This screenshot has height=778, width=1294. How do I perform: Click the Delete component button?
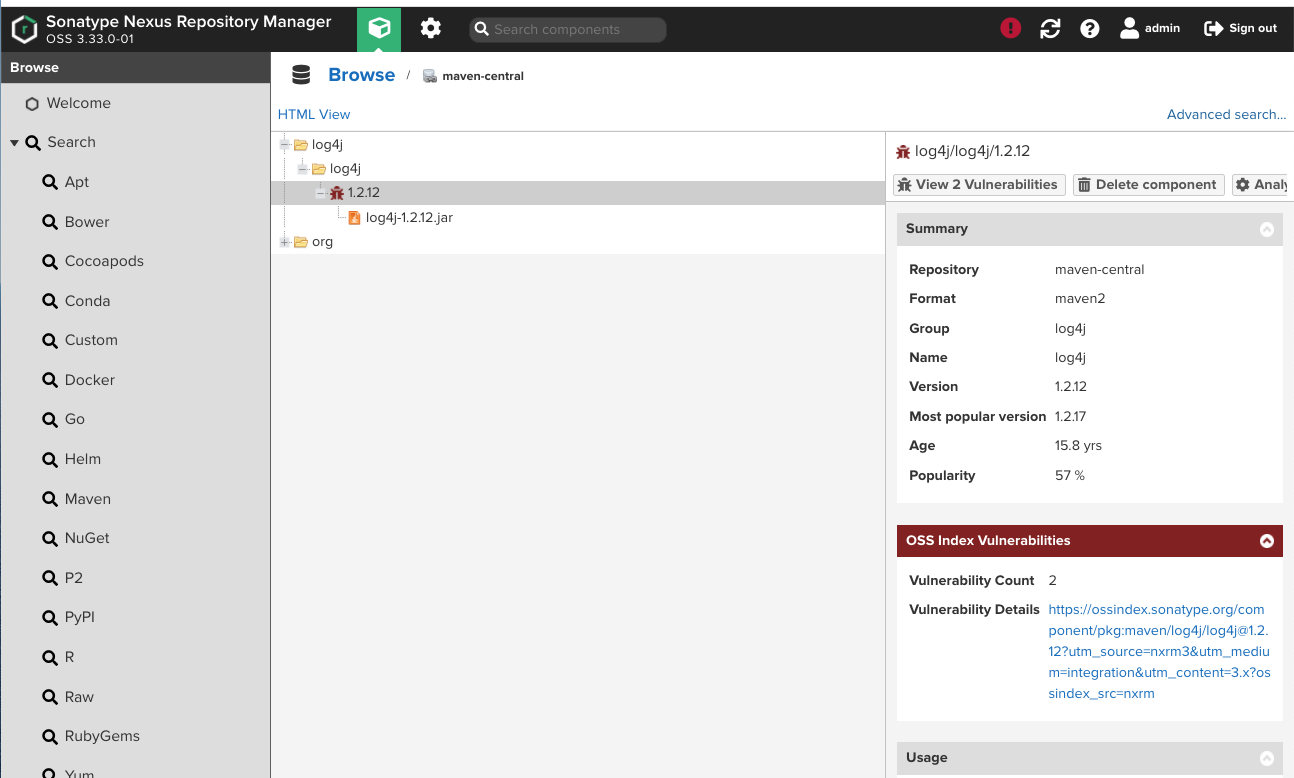point(1148,185)
